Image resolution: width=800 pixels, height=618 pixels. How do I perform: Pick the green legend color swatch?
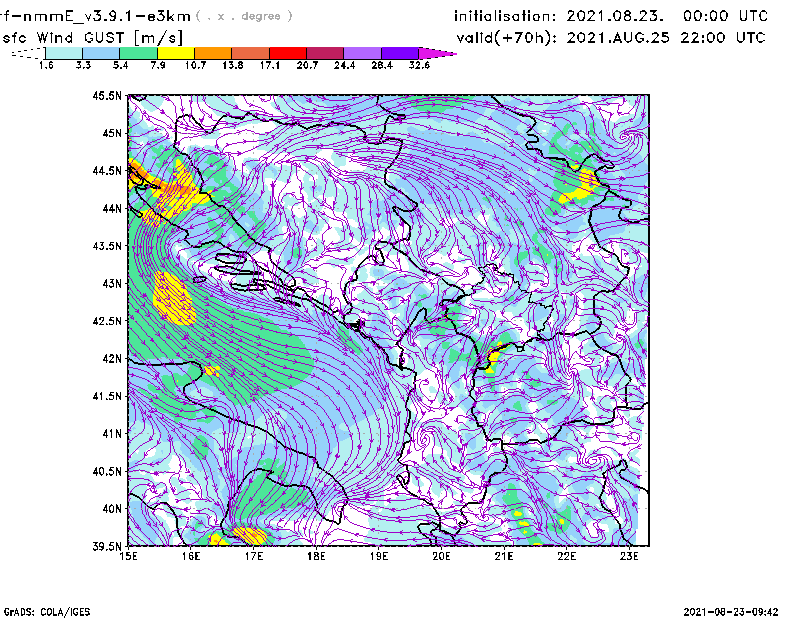click(138, 53)
